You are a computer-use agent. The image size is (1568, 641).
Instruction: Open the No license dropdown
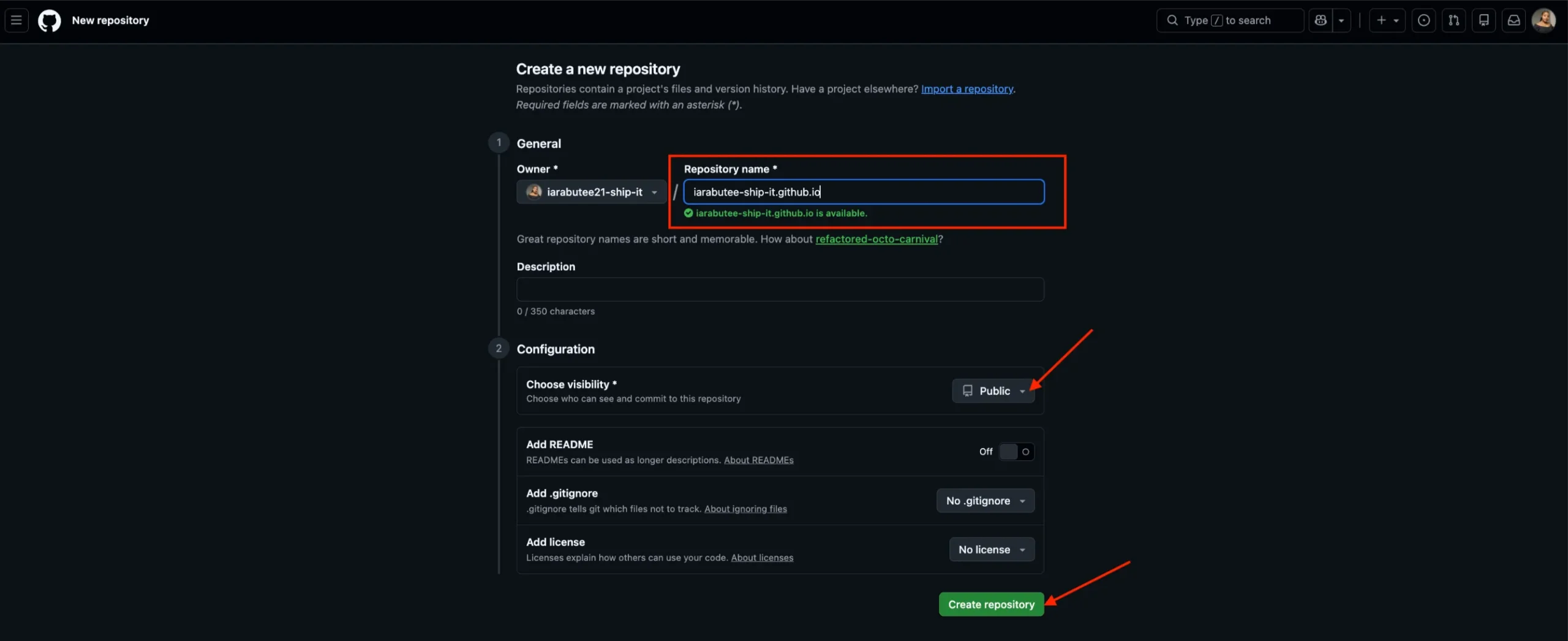point(992,550)
